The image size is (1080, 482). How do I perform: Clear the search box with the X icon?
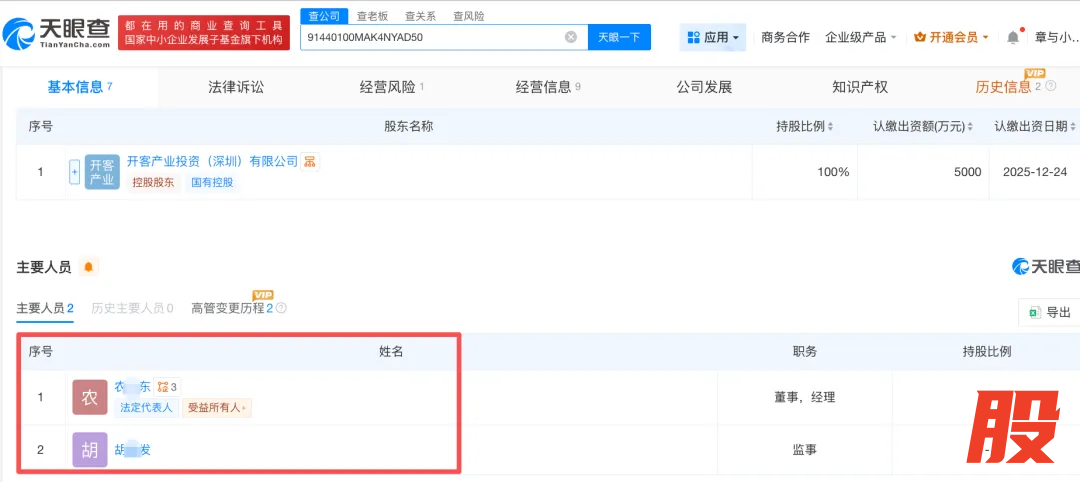[x=571, y=37]
